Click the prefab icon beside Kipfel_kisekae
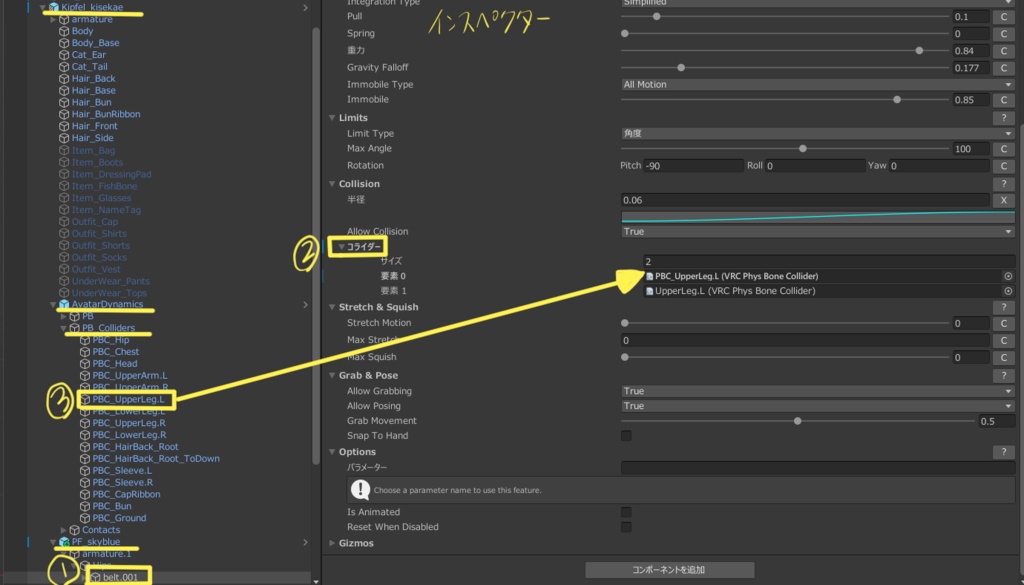Image resolution: width=1024 pixels, height=585 pixels. tap(54, 7)
